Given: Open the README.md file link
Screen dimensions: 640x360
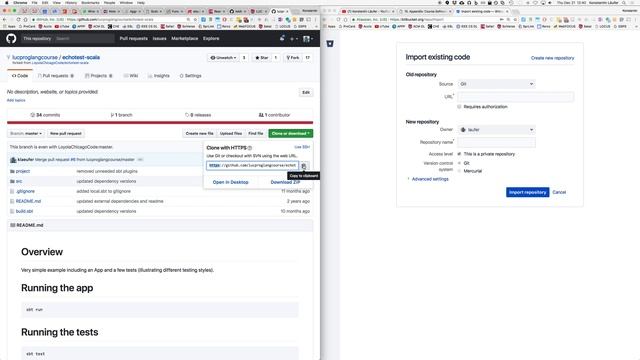Looking at the screenshot, I should (28, 201).
